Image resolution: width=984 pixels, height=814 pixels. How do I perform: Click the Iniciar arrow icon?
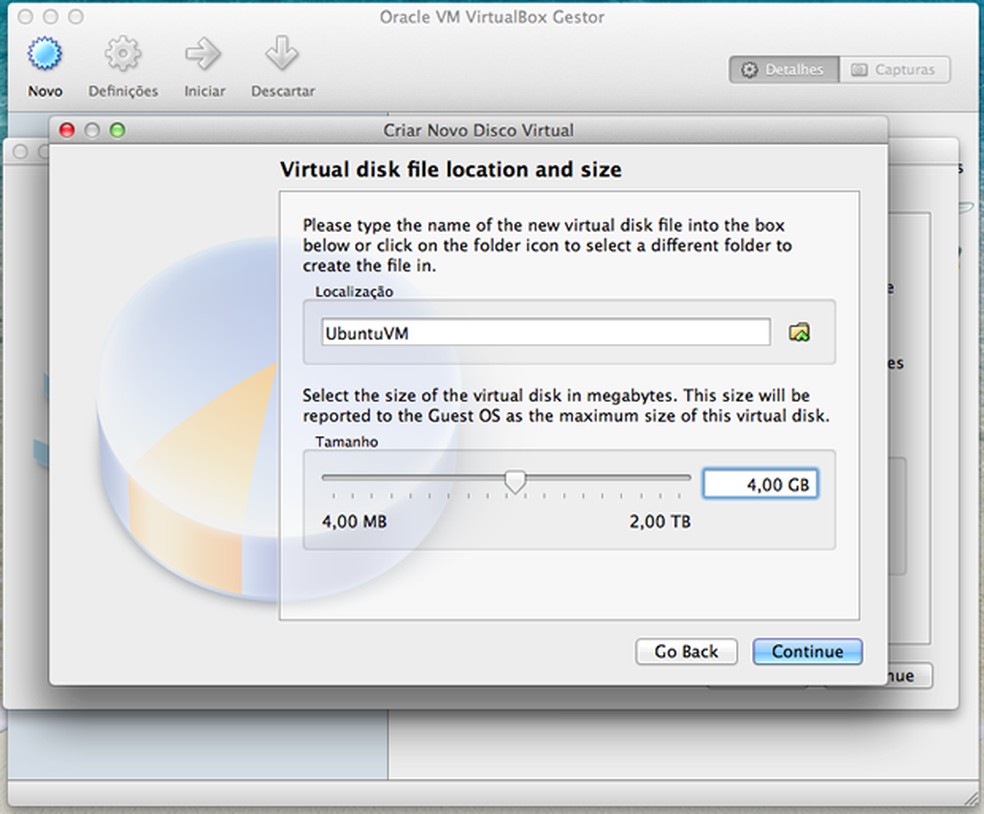click(x=203, y=55)
